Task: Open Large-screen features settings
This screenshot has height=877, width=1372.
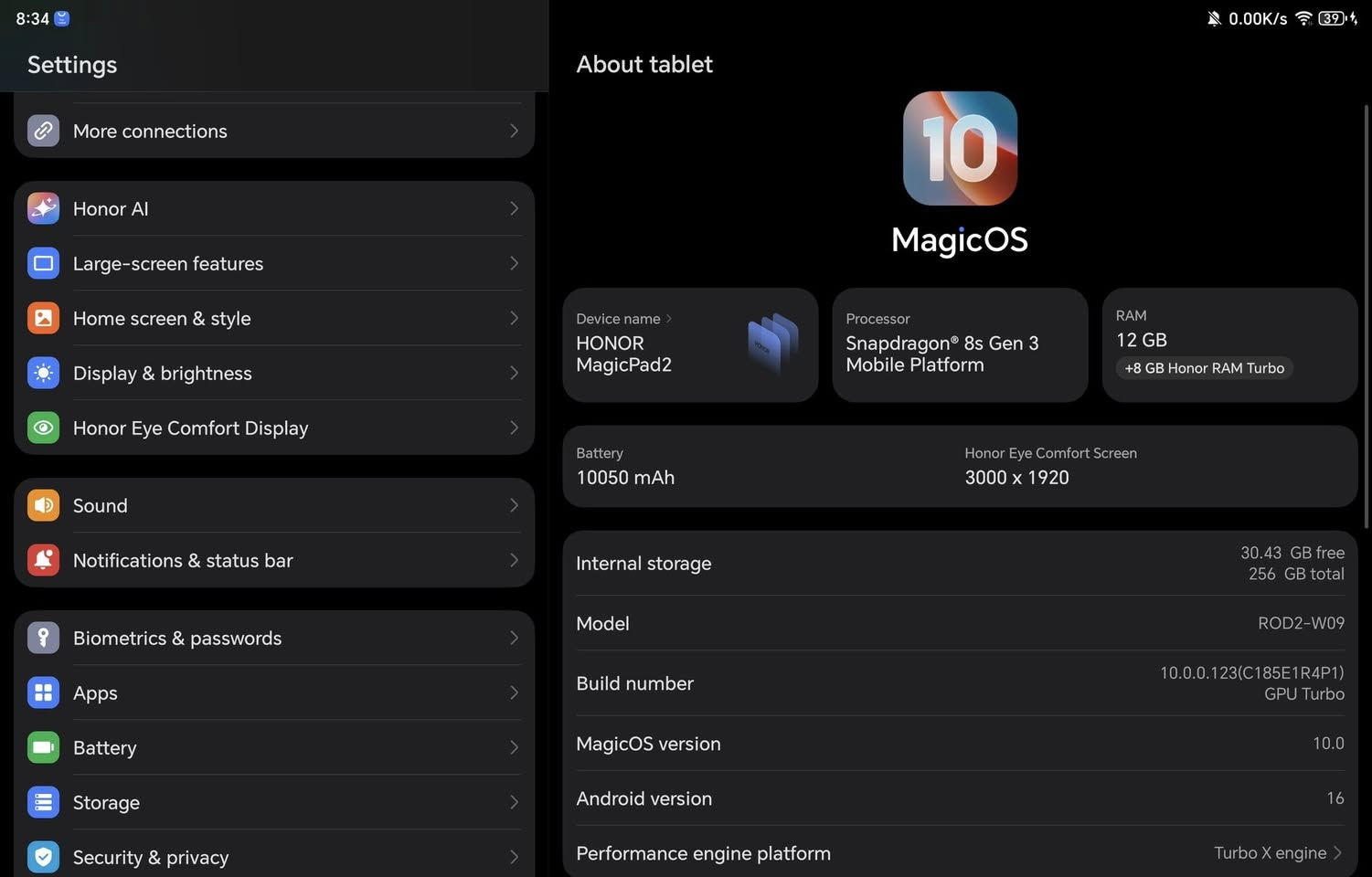Action: click(x=274, y=263)
